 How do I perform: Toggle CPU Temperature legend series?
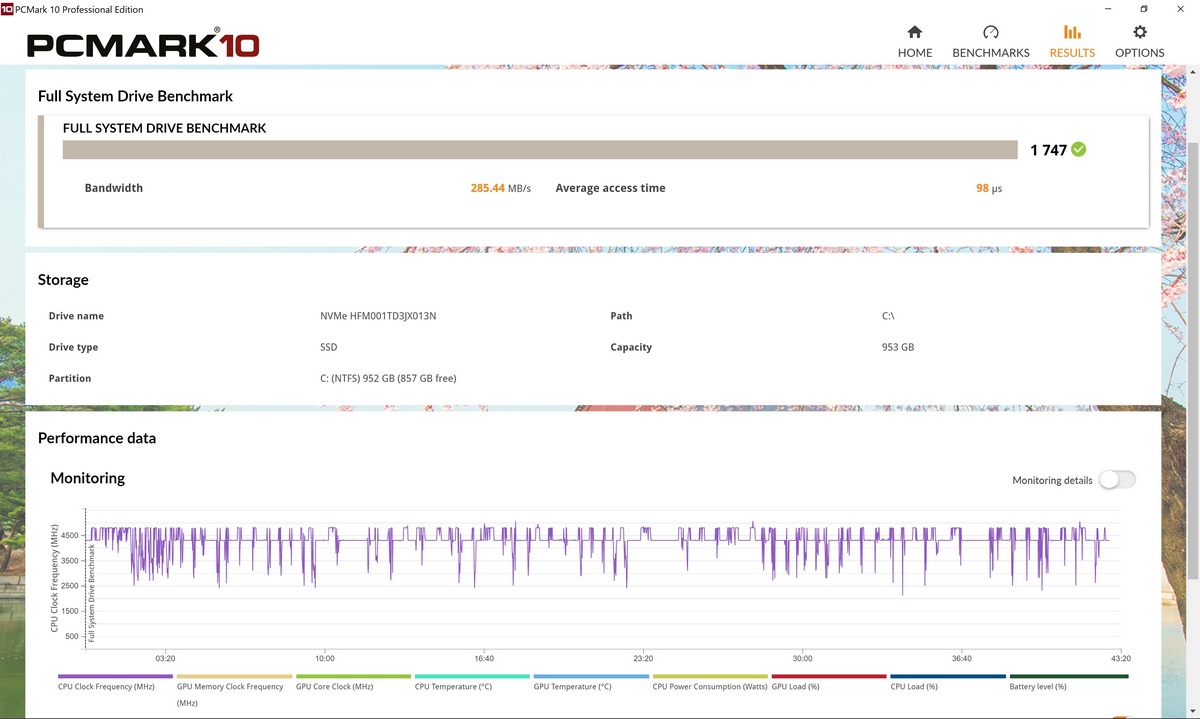453,687
